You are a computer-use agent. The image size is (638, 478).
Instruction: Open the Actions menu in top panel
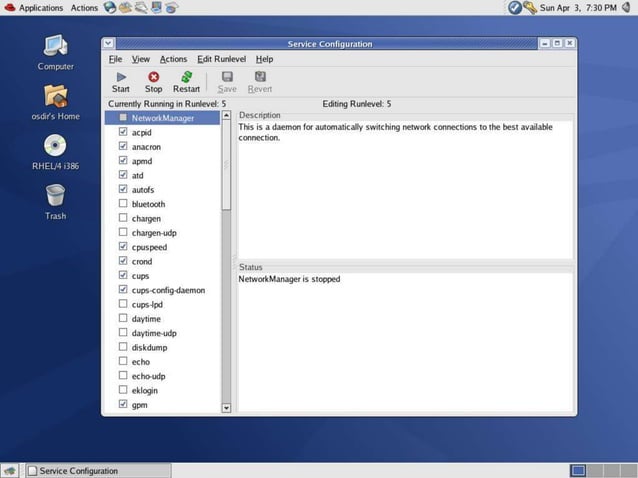84,8
